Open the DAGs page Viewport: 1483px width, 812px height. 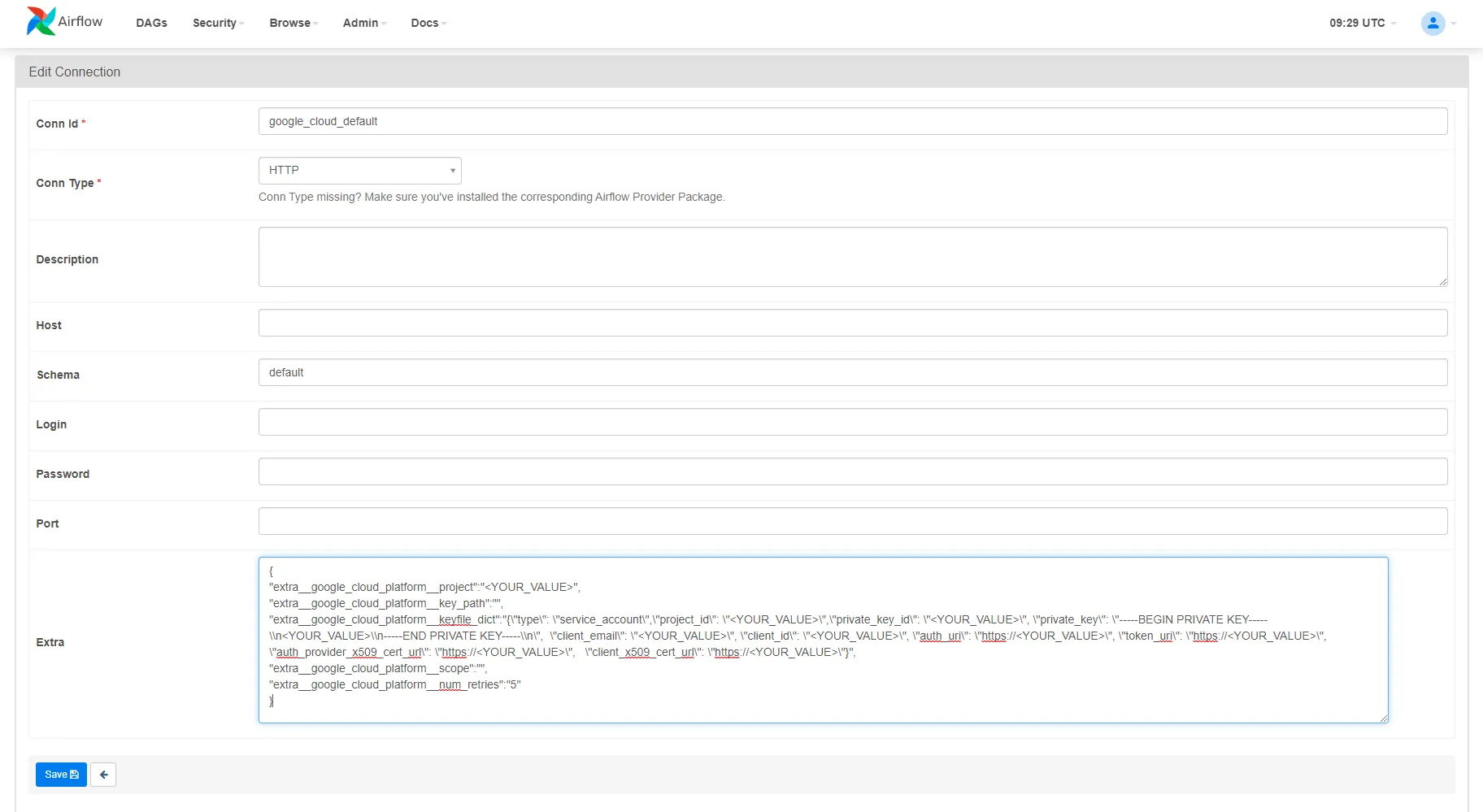click(151, 23)
